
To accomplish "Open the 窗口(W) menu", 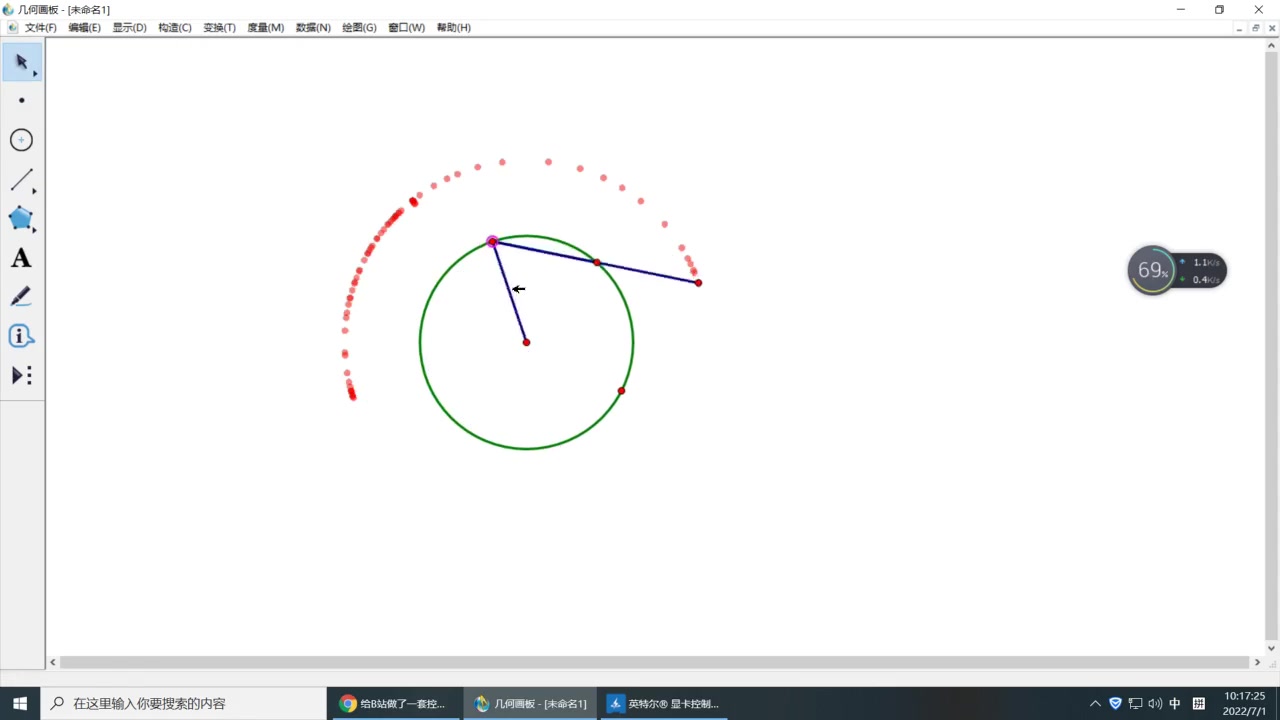I will pos(406,28).
